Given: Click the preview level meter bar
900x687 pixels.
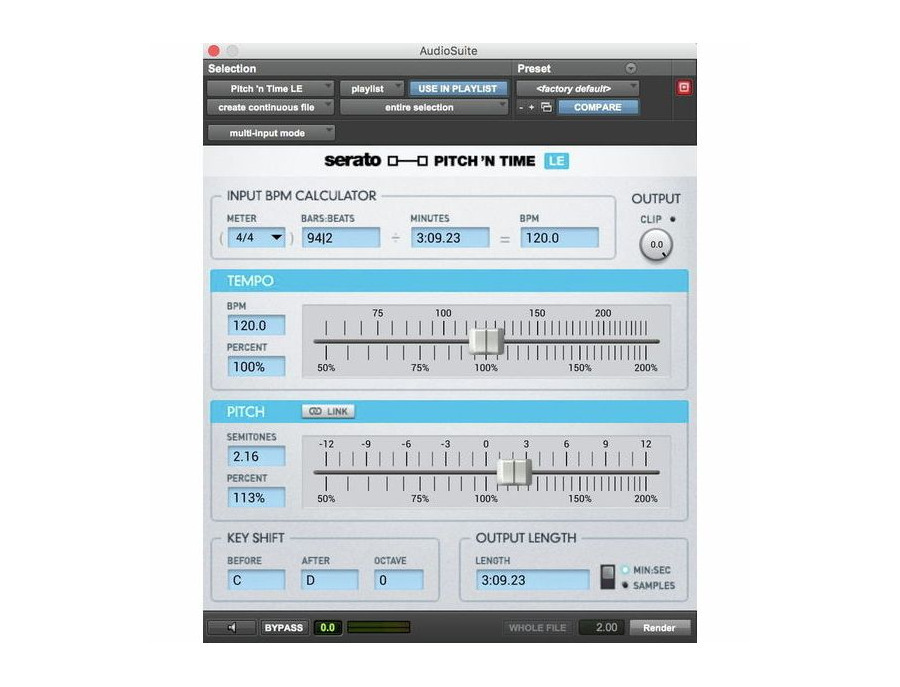Looking at the screenshot, I should coord(379,627).
